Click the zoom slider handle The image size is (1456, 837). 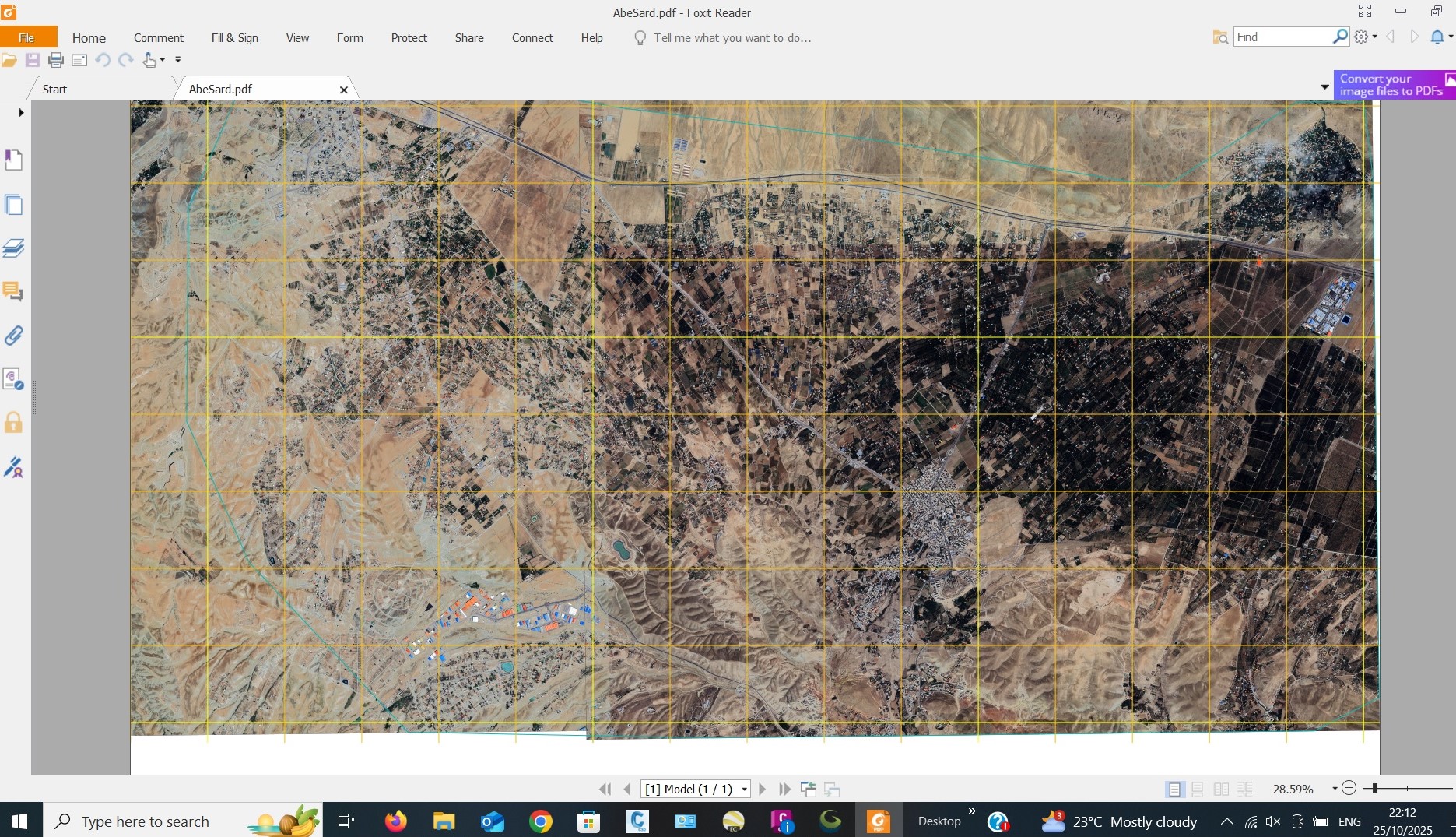pyautogui.click(x=1375, y=789)
